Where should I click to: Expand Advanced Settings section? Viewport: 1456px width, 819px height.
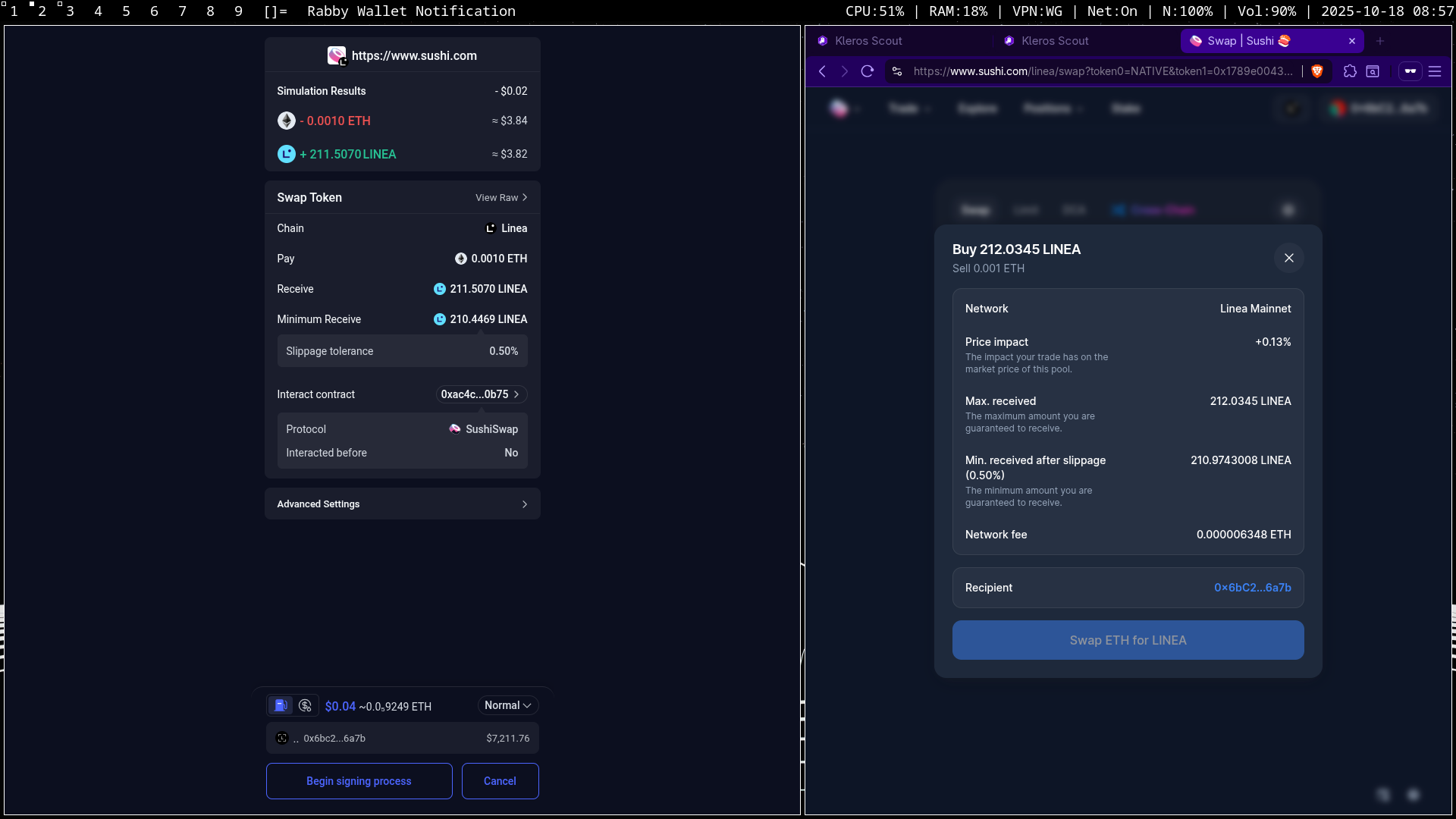point(402,504)
